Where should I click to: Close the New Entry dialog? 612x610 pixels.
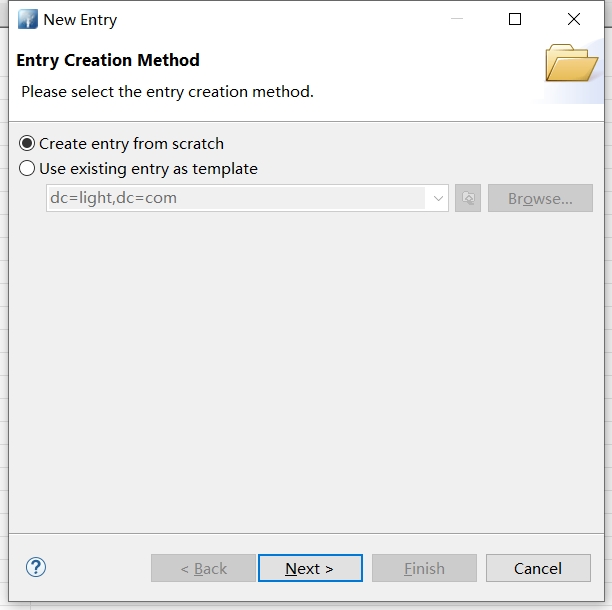(x=573, y=20)
